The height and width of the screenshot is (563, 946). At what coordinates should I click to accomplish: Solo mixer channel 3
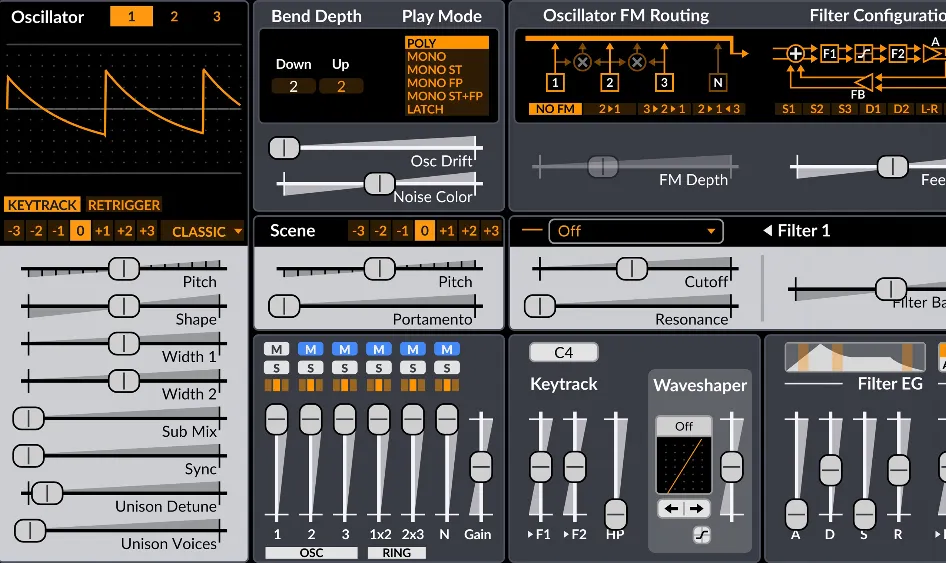click(x=344, y=368)
